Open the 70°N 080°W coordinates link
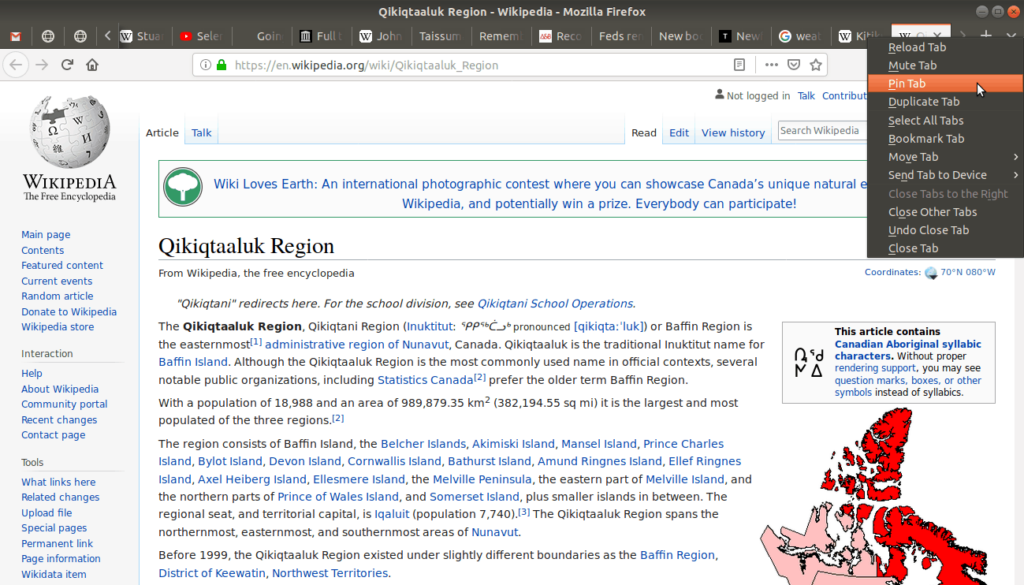This screenshot has width=1024, height=585. (x=968, y=272)
